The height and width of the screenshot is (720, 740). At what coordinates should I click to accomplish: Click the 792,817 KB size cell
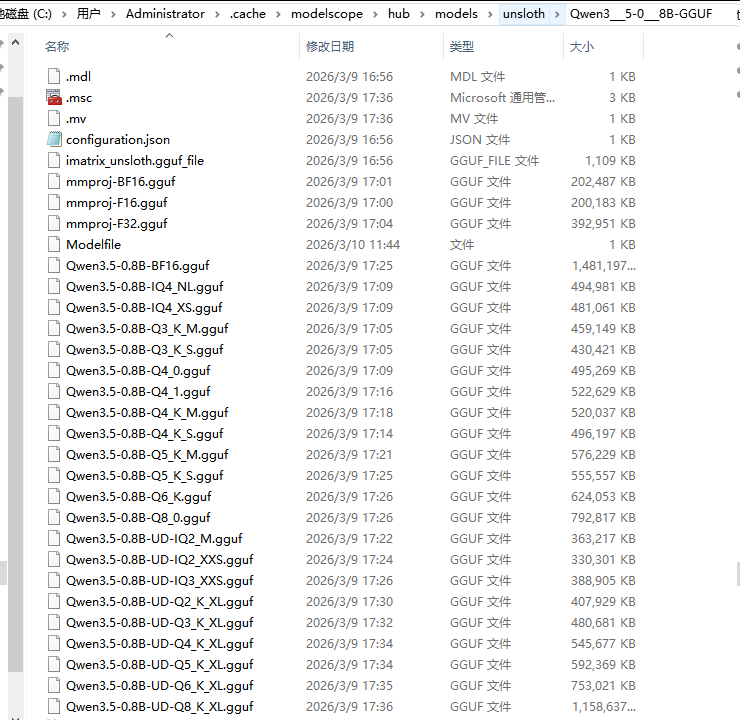pyautogui.click(x=603, y=517)
